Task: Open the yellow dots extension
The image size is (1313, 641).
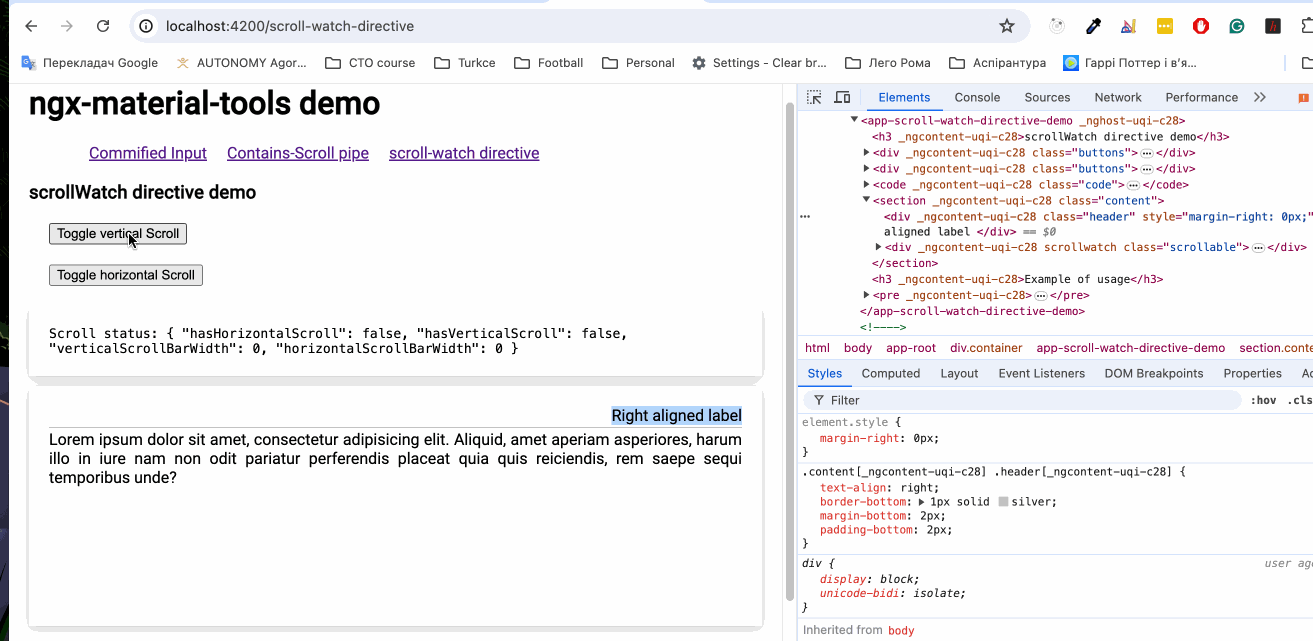Action: pyautogui.click(x=1164, y=26)
